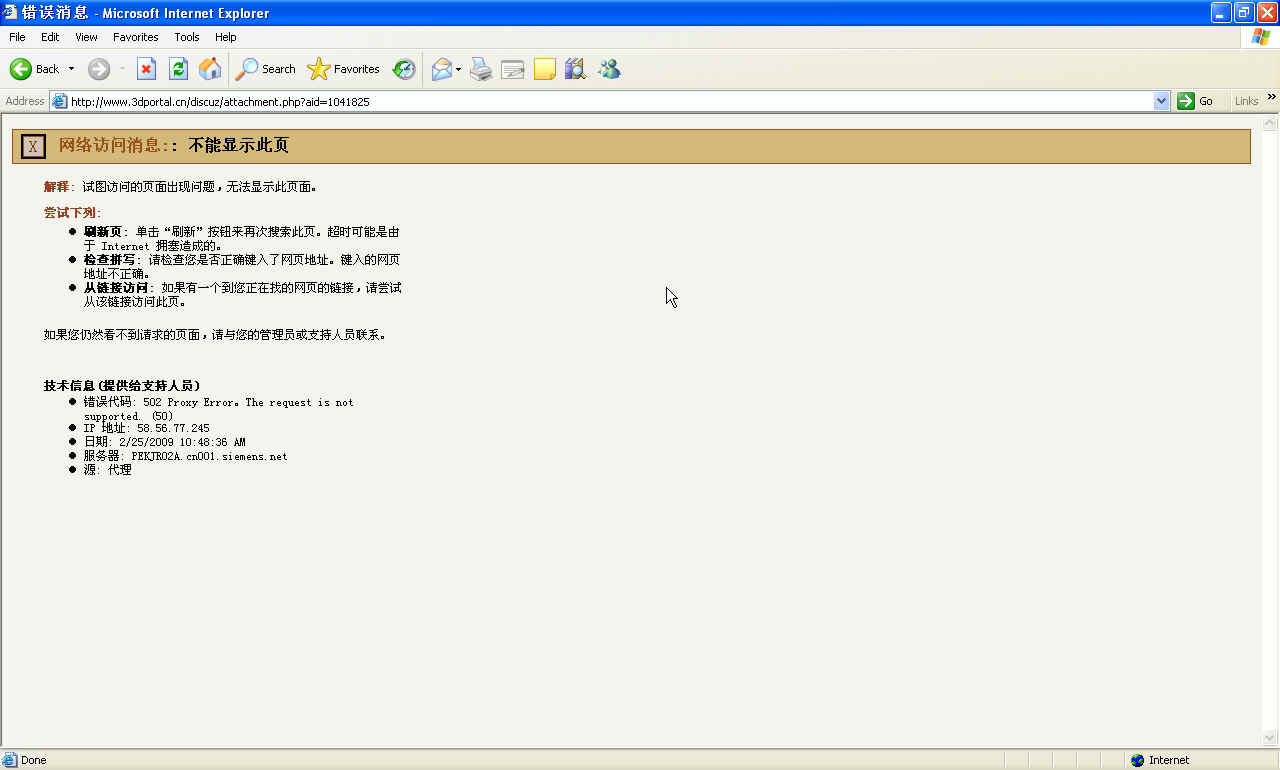The width and height of the screenshot is (1280, 770).
Task: Open the File menu
Action: tap(17, 37)
